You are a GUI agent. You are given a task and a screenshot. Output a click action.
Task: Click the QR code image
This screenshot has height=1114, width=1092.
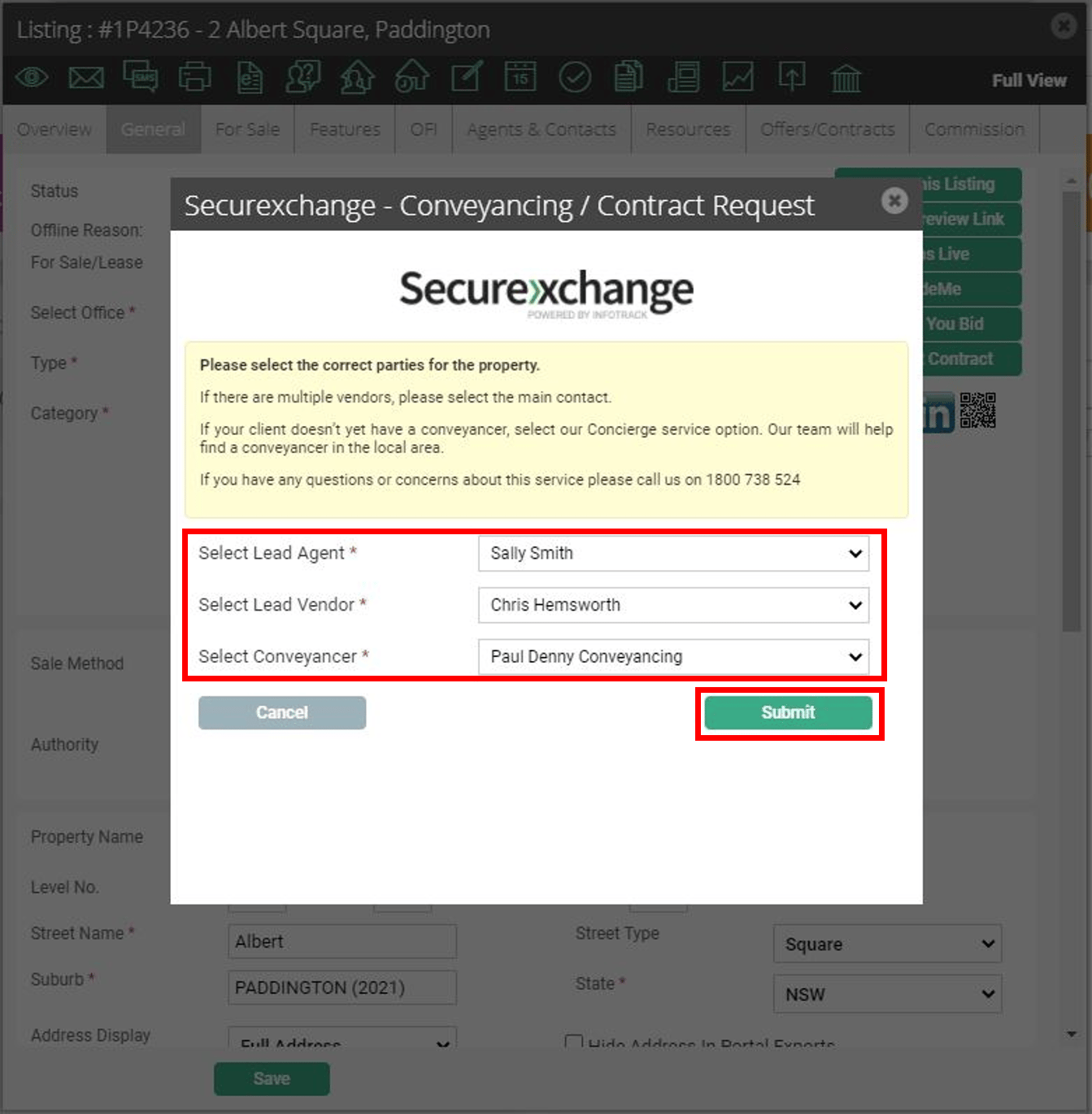tap(977, 411)
